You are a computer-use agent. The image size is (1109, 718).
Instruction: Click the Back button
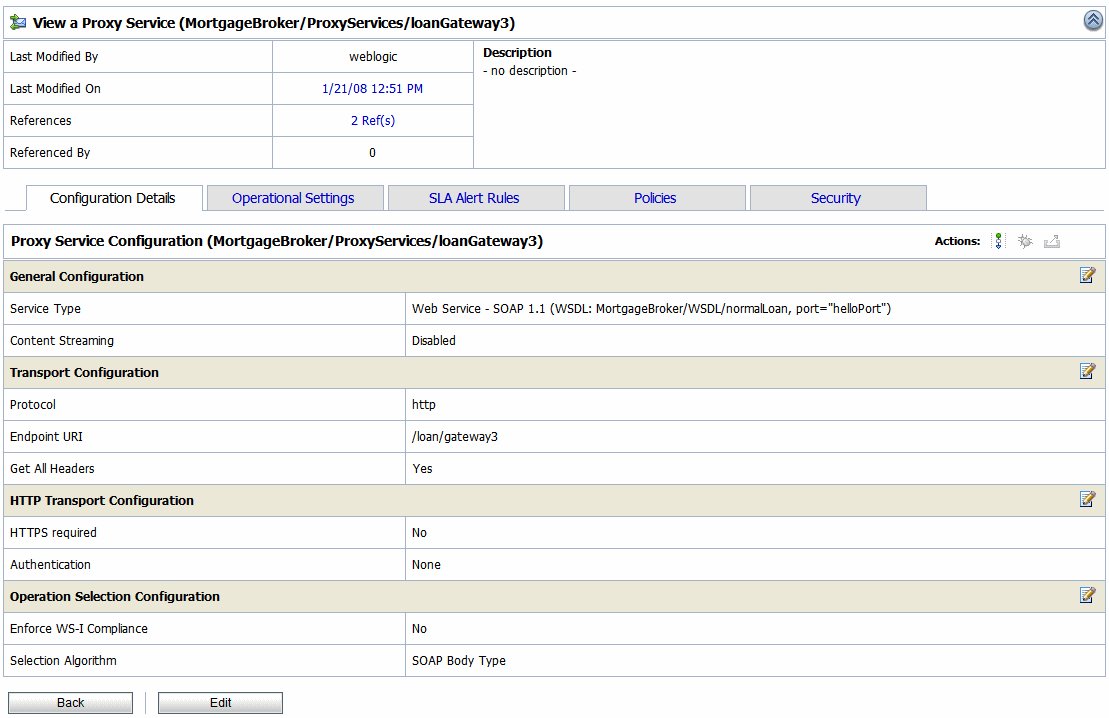tap(71, 702)
